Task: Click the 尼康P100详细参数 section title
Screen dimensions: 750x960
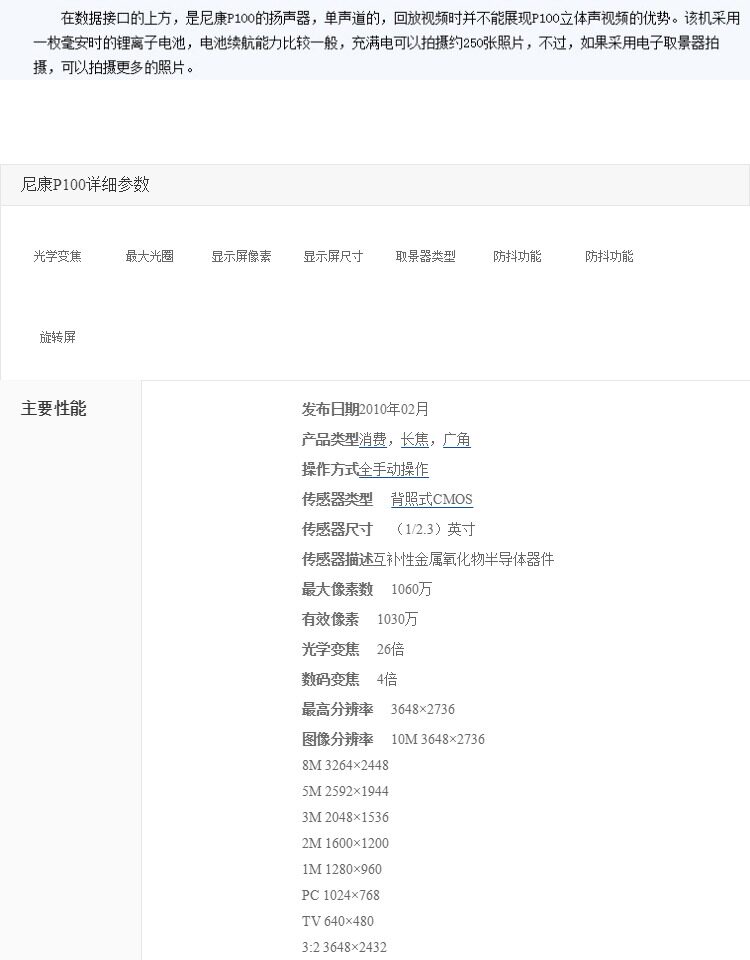Action: pos(85,184)
